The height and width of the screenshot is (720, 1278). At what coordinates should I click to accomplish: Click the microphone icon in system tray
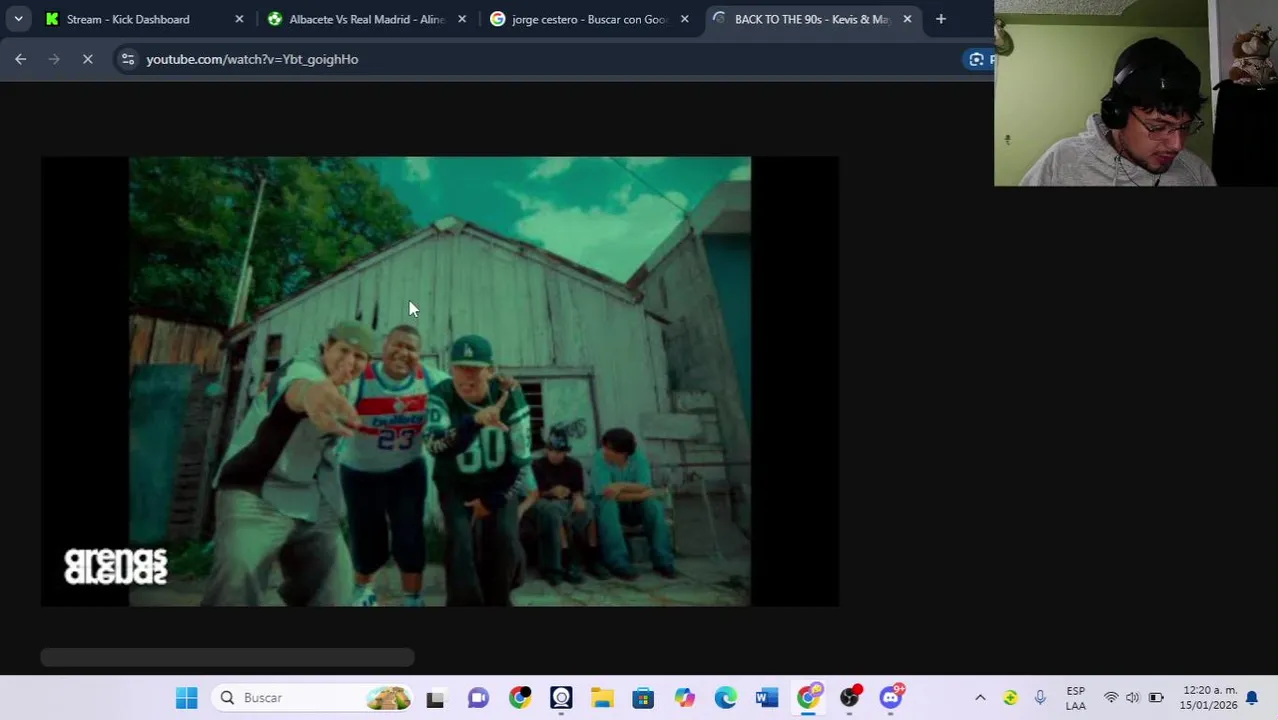point(1040,698)
